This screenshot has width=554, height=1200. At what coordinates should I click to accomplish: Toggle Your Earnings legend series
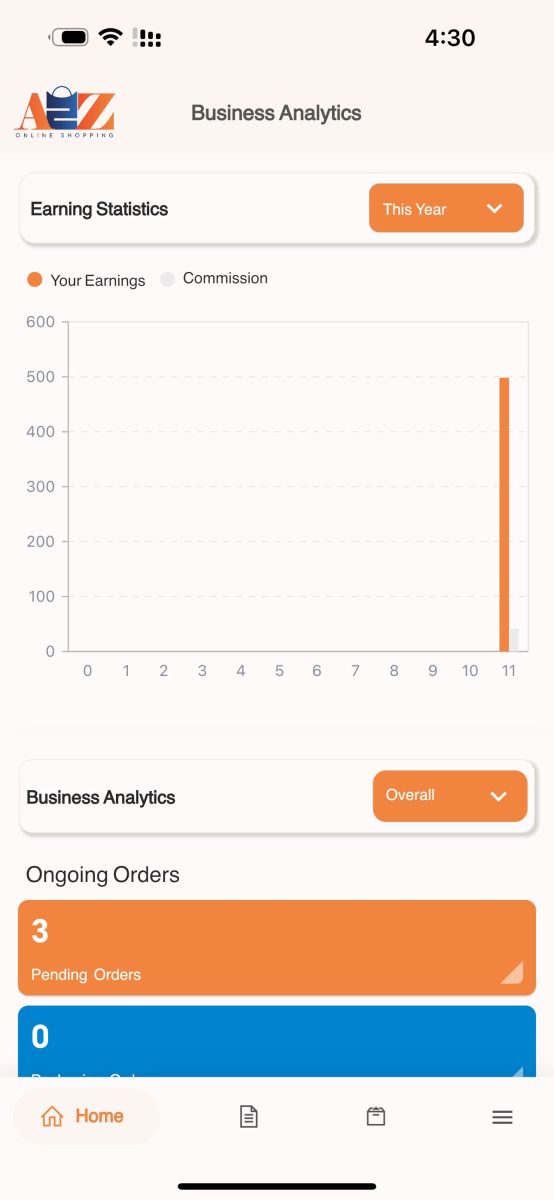86,280
